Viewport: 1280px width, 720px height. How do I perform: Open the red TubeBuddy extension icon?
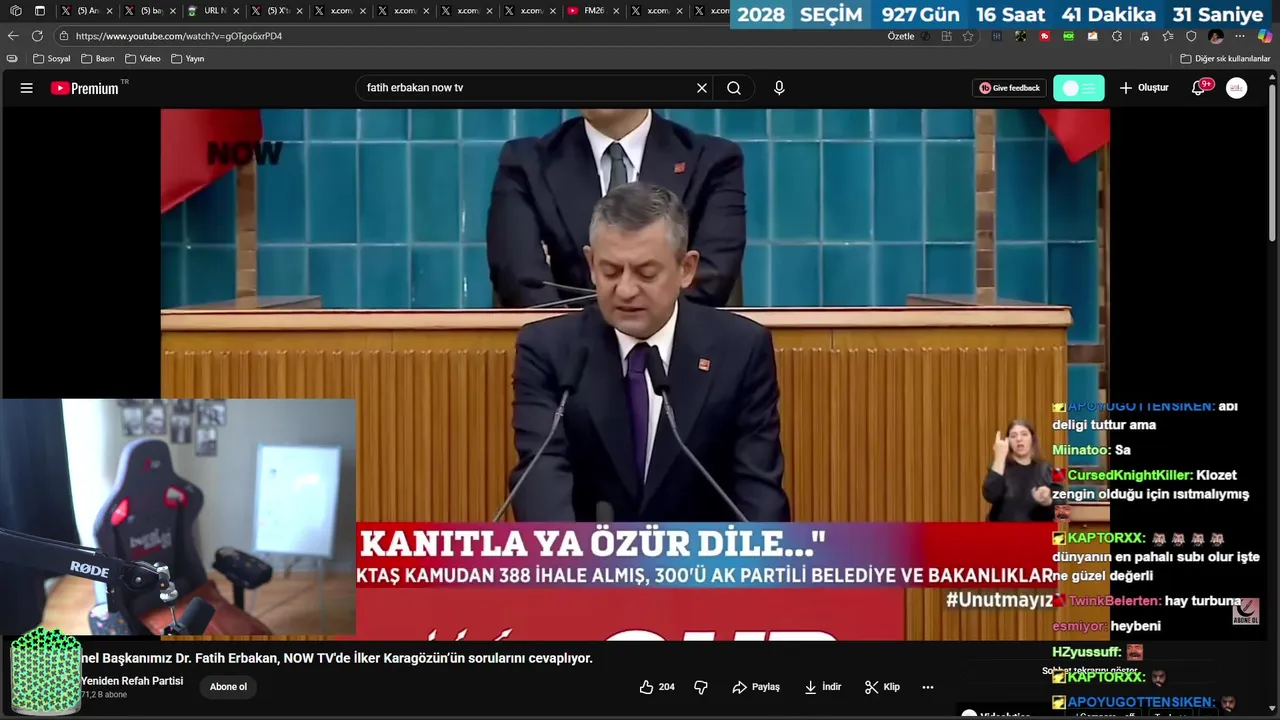point(1045,36)
